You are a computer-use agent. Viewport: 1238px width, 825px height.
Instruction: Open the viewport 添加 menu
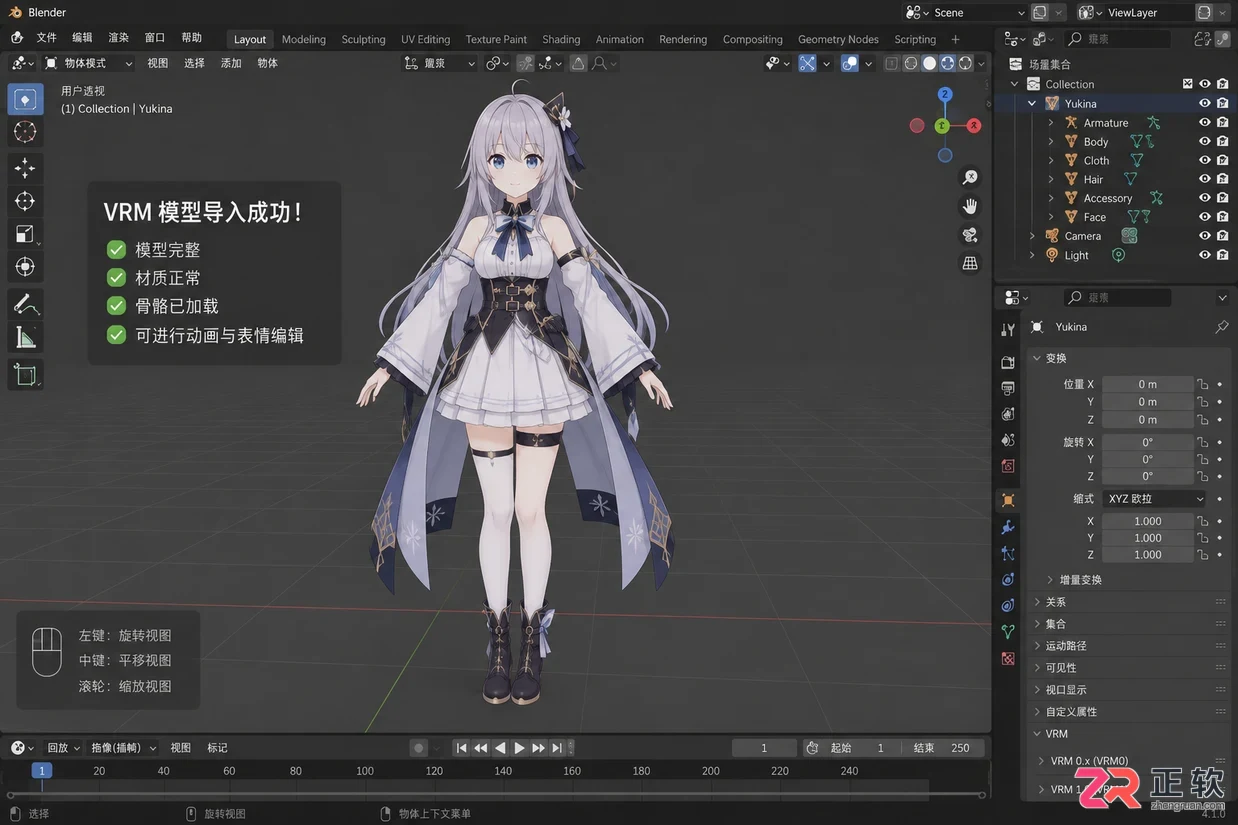[x=231, y=63]
